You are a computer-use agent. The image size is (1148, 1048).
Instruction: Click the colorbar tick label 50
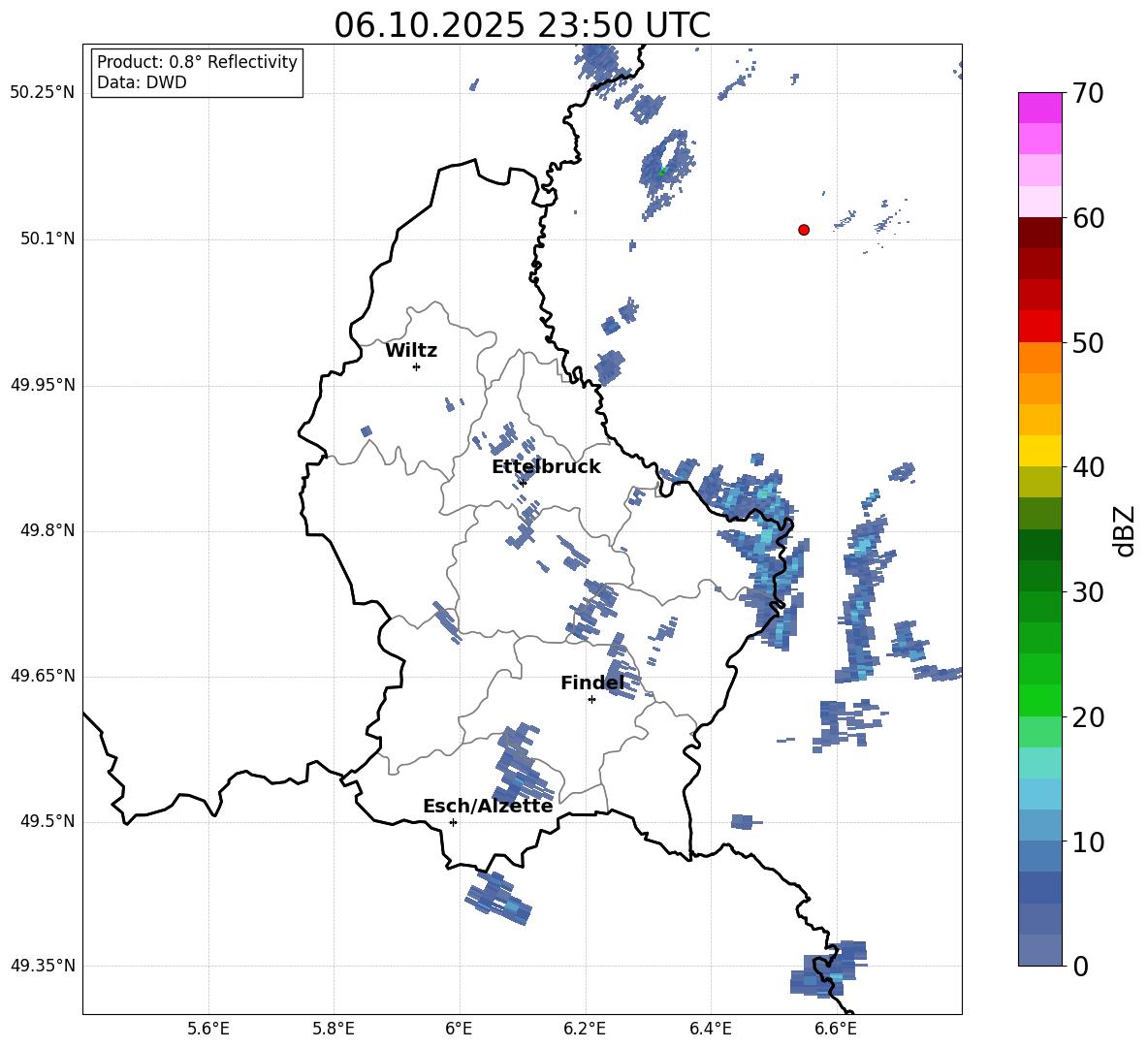pos(1088,343)
